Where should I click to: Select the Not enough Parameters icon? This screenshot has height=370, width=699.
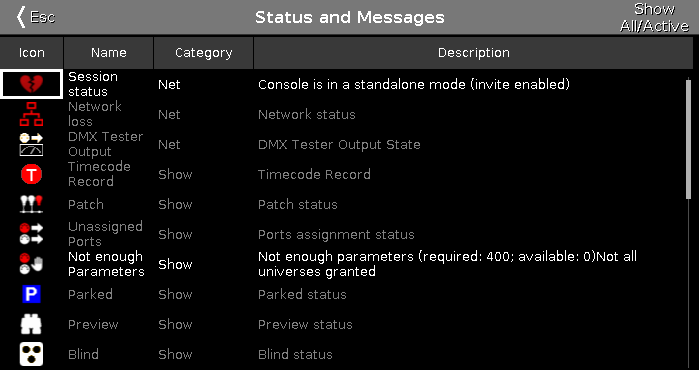(31, 264)
